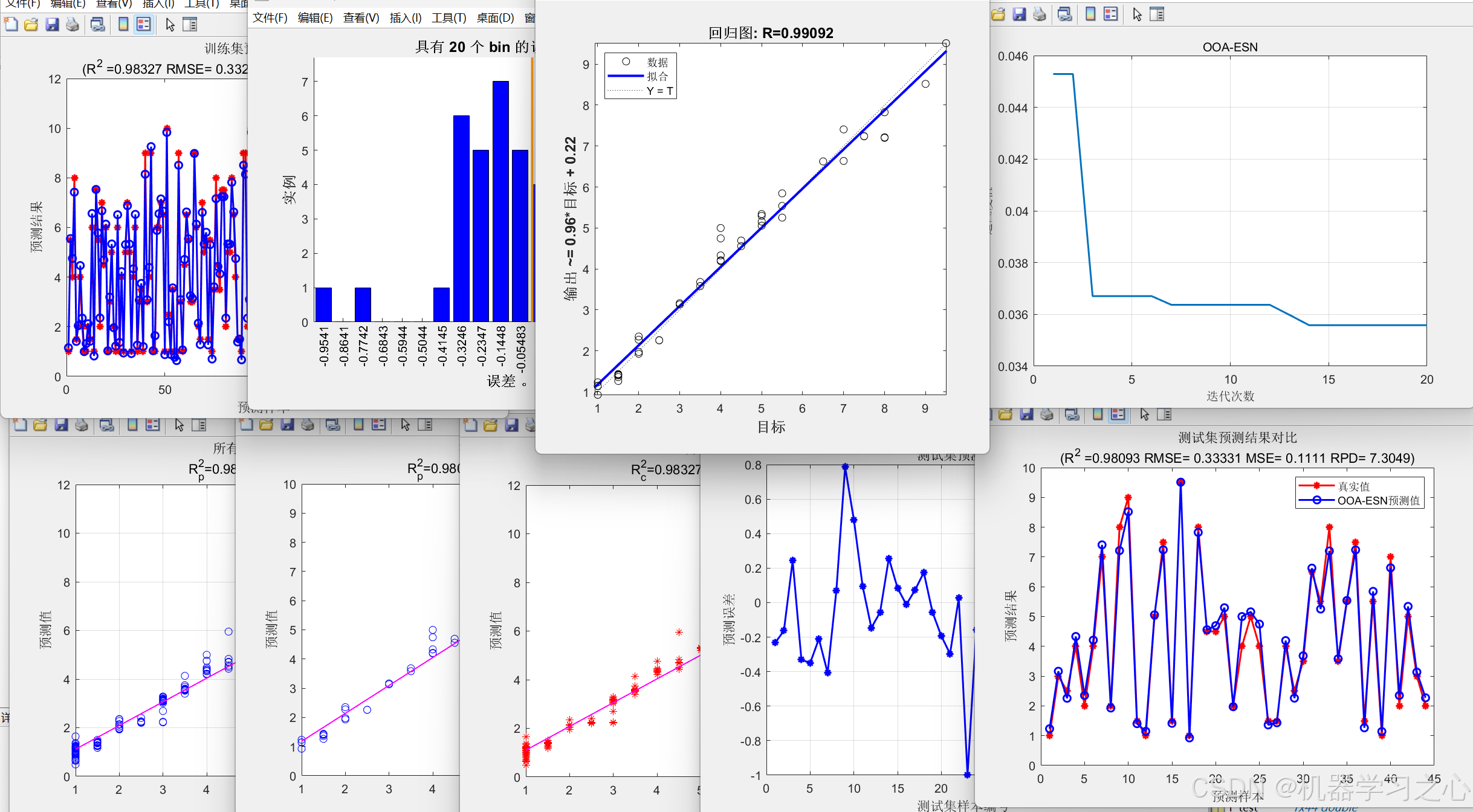The image size is (1473, 812).
Task: Toggle Insert Legend in middle blue scatter window
Action: 379,425
